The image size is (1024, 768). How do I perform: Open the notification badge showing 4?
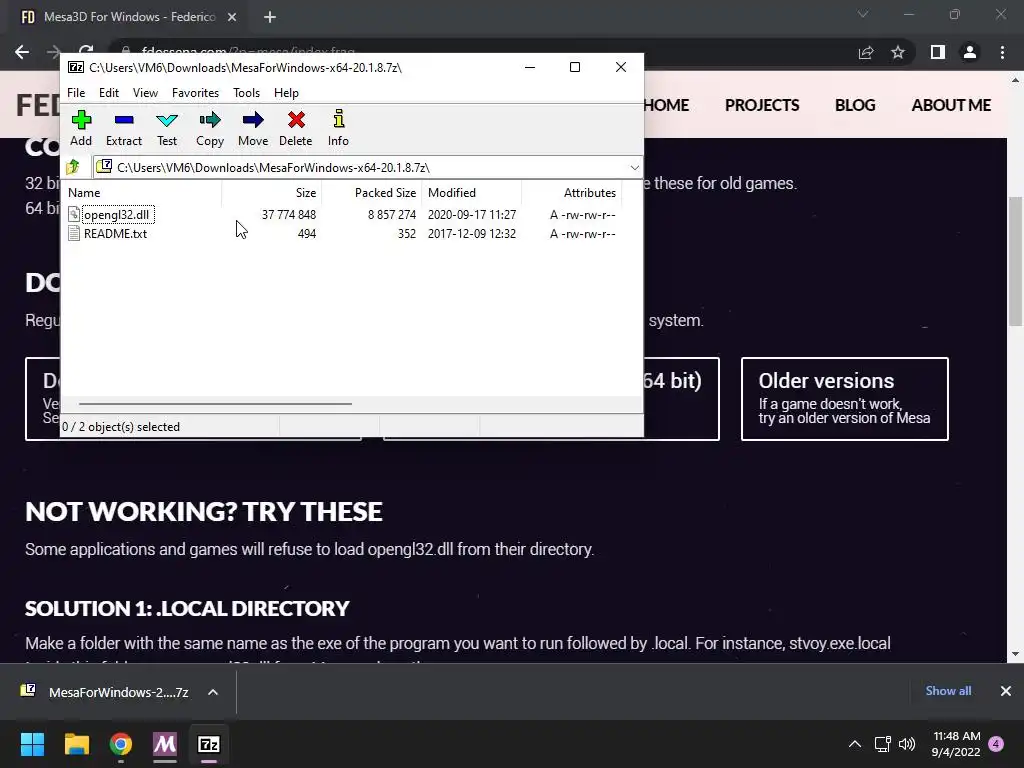tap(996, 744)
